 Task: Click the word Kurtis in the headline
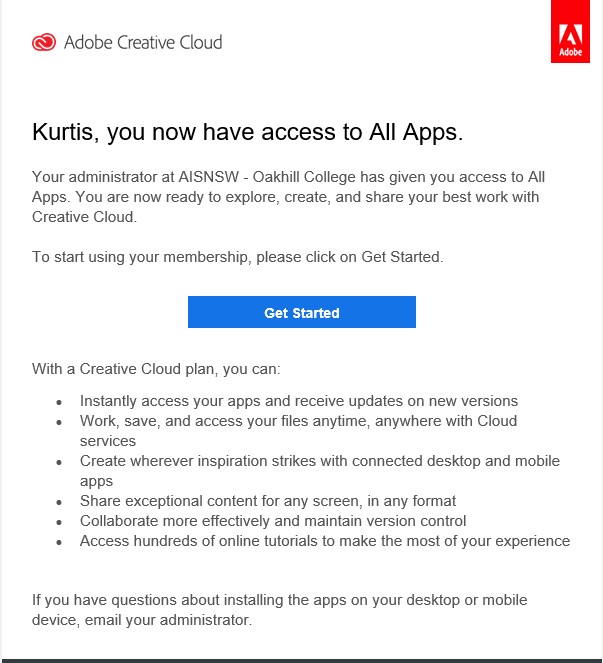(63, 132)
